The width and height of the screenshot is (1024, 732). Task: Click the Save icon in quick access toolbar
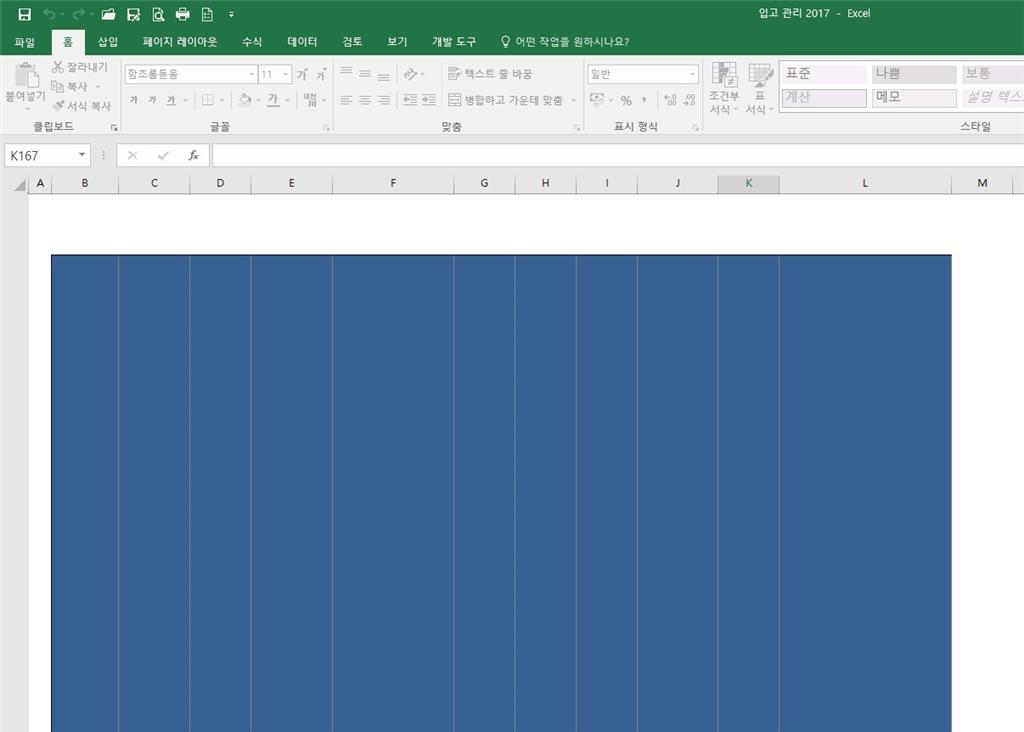coord(24,14)
